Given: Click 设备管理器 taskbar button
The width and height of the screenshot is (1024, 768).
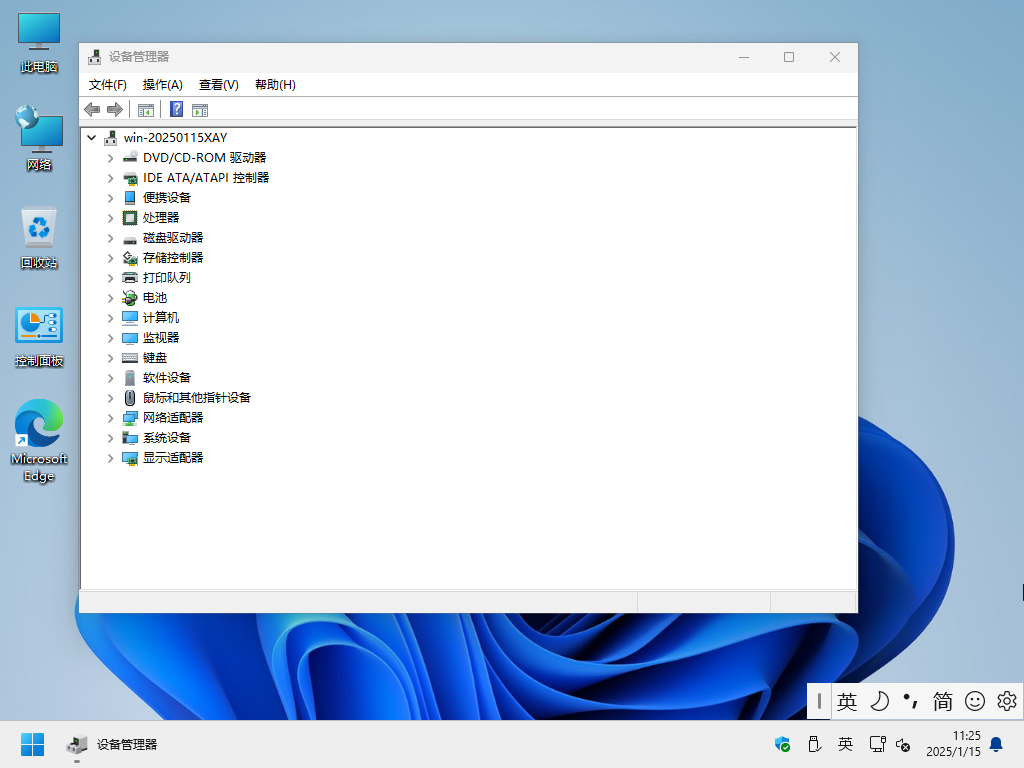Looking at the screenshot, I should pyautogui.click(x=112, y=744).
